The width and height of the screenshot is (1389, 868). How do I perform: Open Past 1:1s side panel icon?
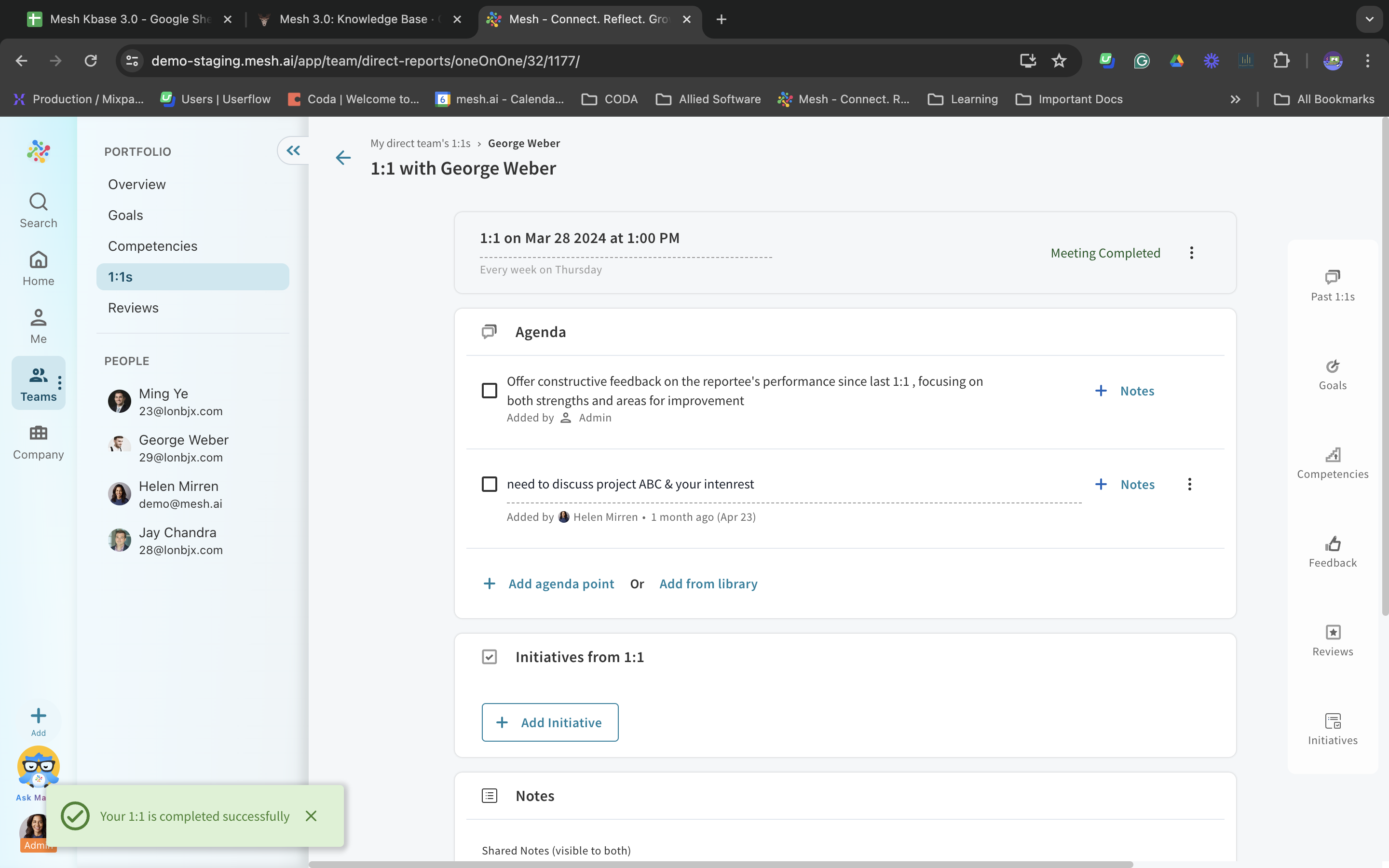[1332, 277]
